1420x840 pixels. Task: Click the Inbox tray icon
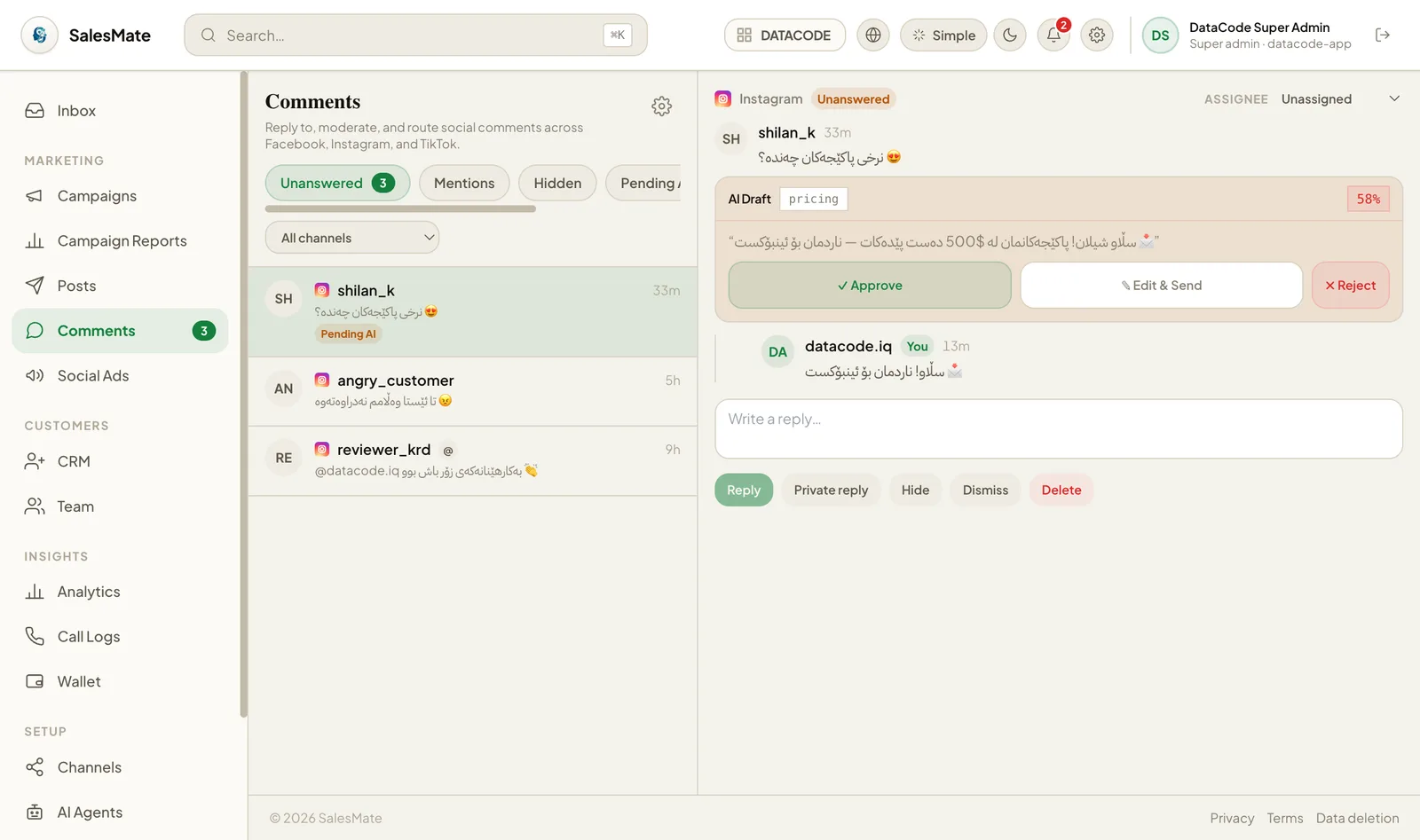pyautogui.click(x=35, y=111)
